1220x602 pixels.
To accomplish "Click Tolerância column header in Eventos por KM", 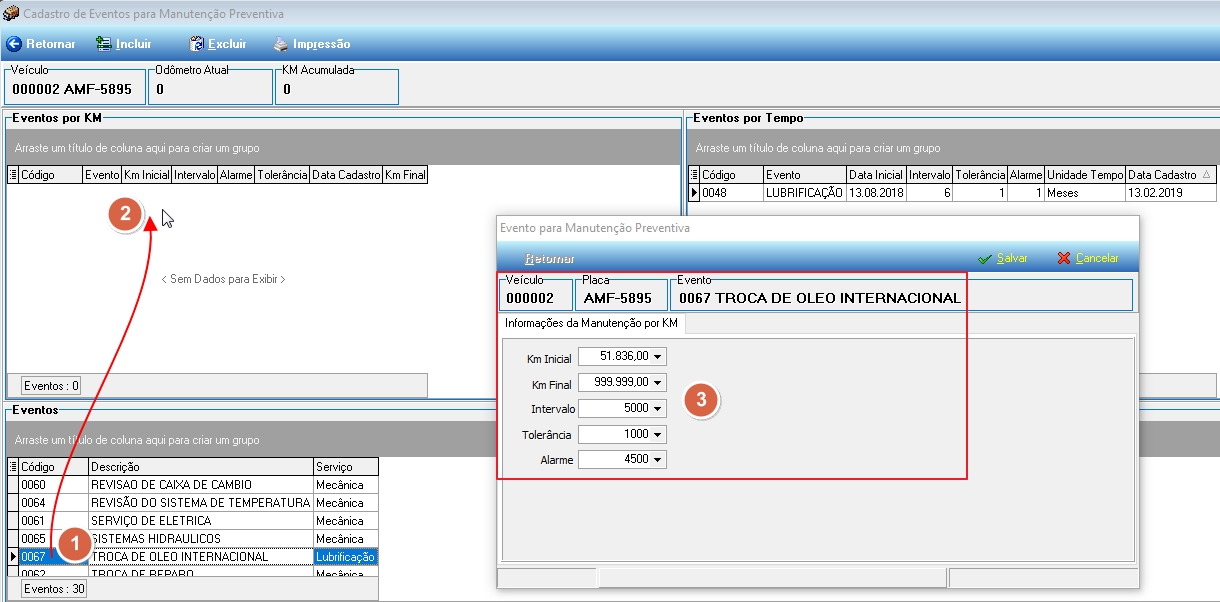I will tap(282, 175).
